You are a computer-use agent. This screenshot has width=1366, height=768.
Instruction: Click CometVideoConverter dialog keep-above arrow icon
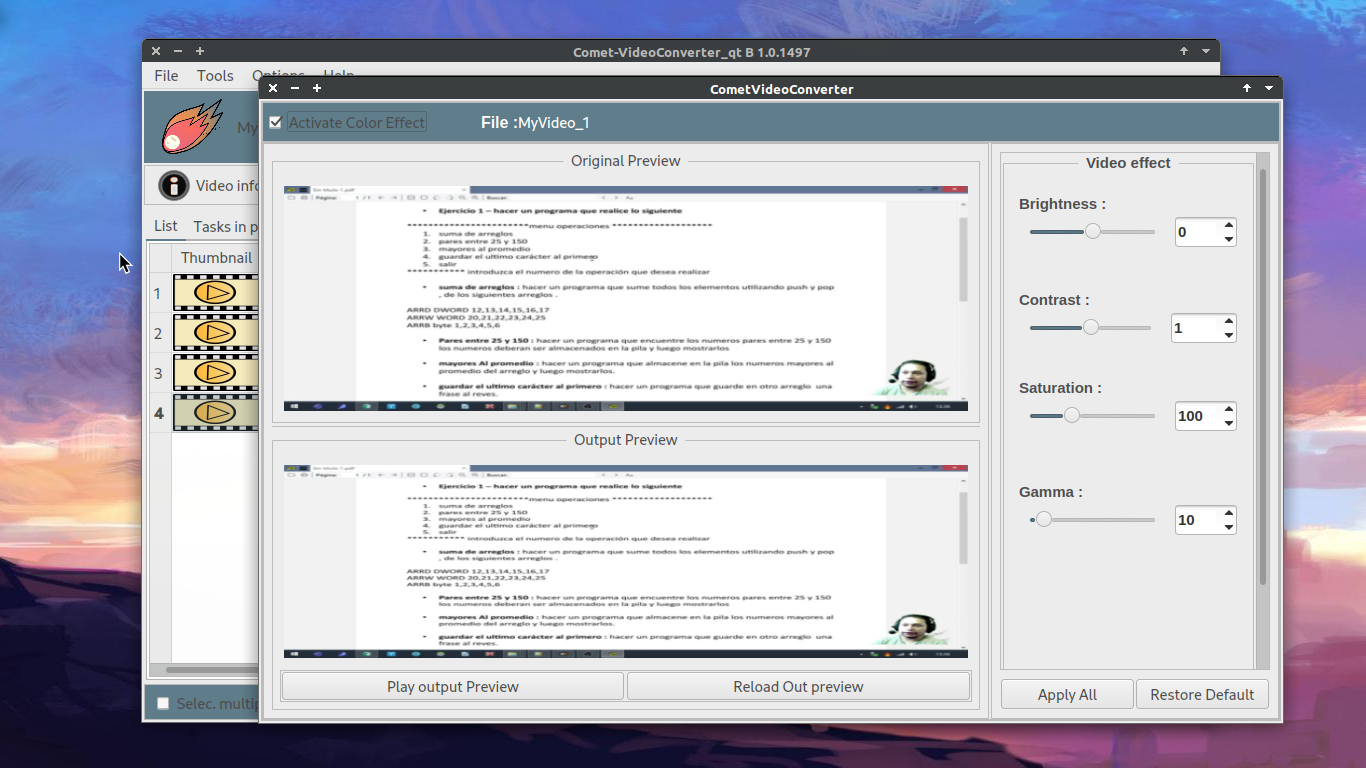[x=1247, y=88]
